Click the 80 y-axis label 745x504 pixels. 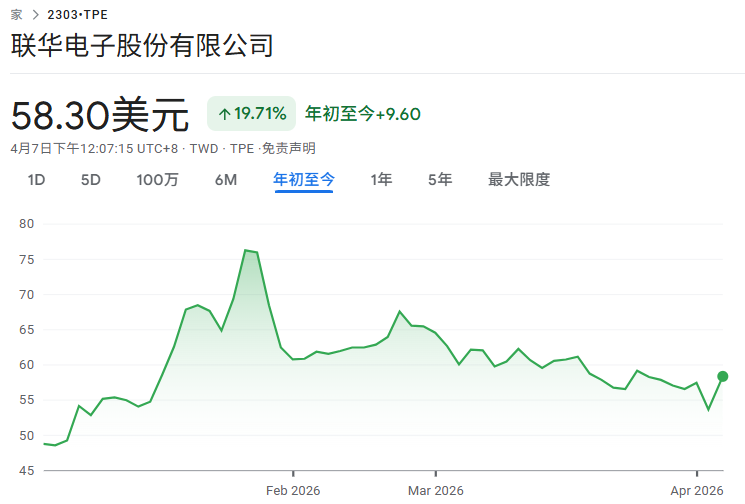coord(27,224)
